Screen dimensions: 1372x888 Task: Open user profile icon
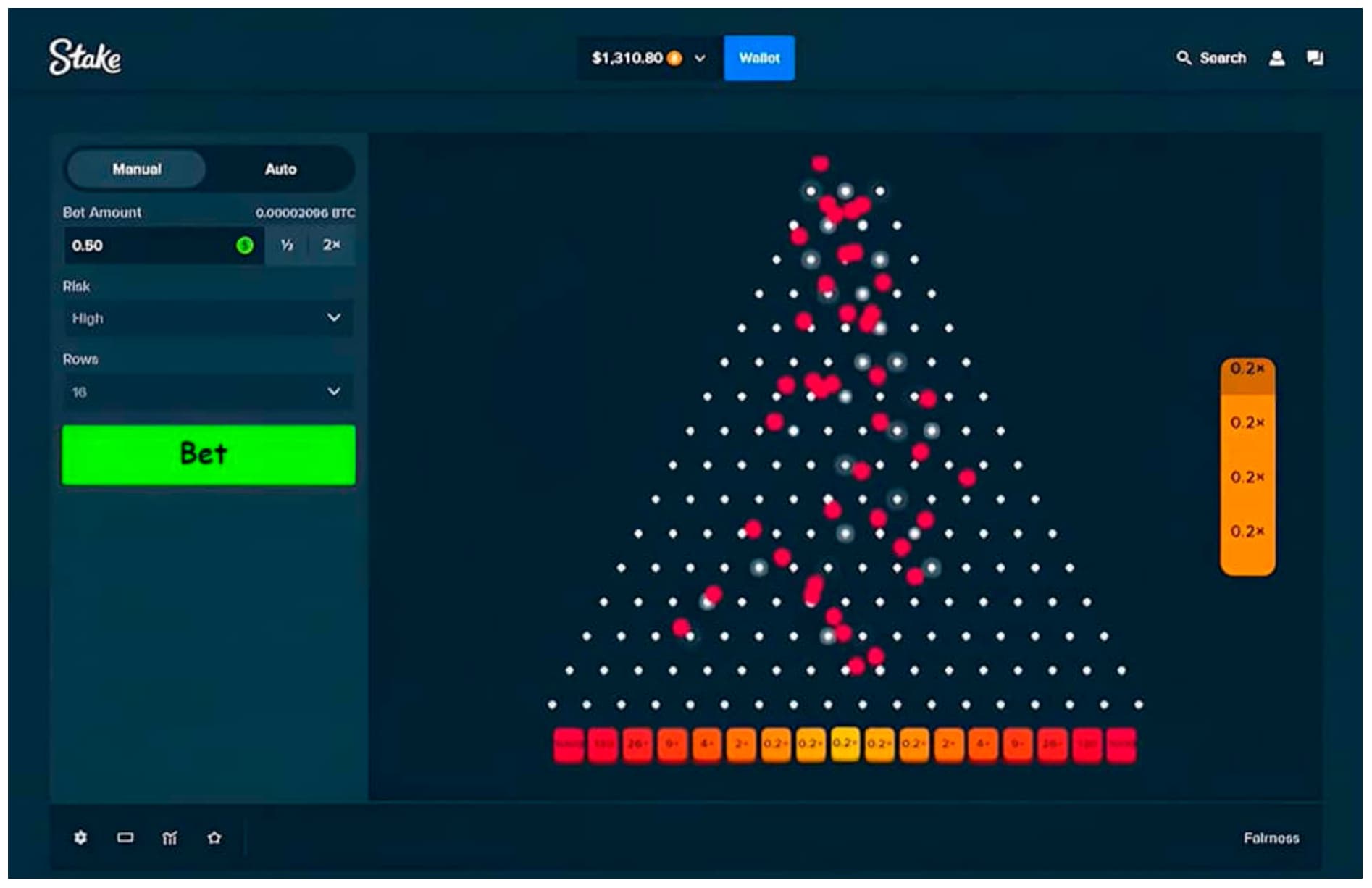click(1276, 58)
